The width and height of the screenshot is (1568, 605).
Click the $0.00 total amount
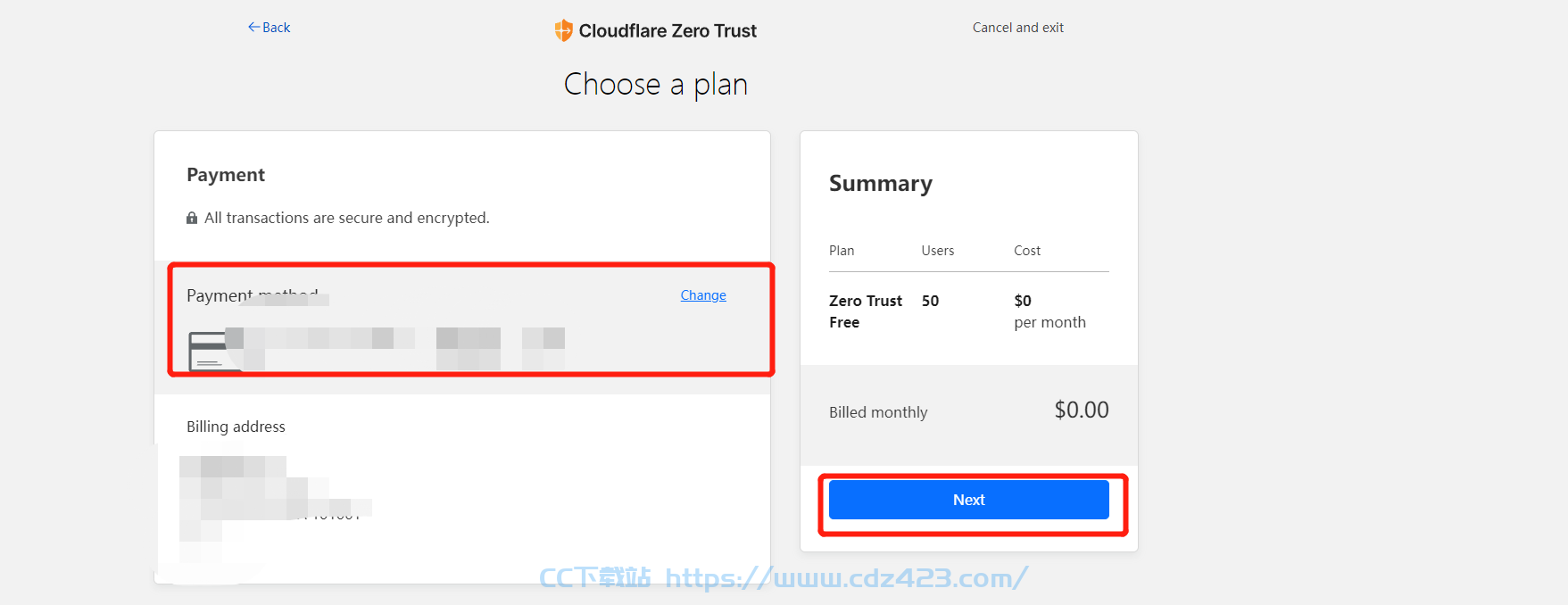click(x=1082, y=410)
